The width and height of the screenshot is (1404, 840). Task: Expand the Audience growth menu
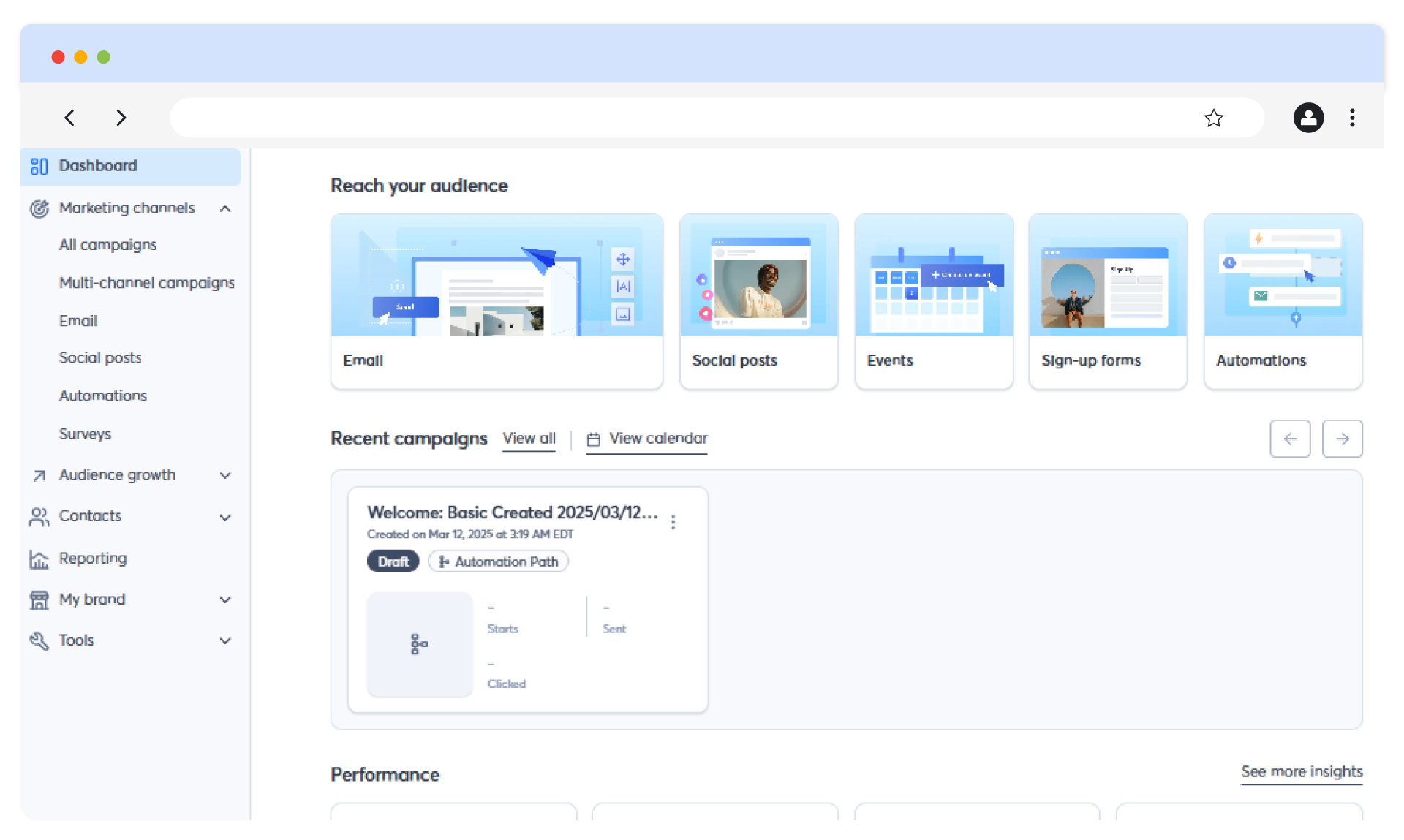pos(225,476)
